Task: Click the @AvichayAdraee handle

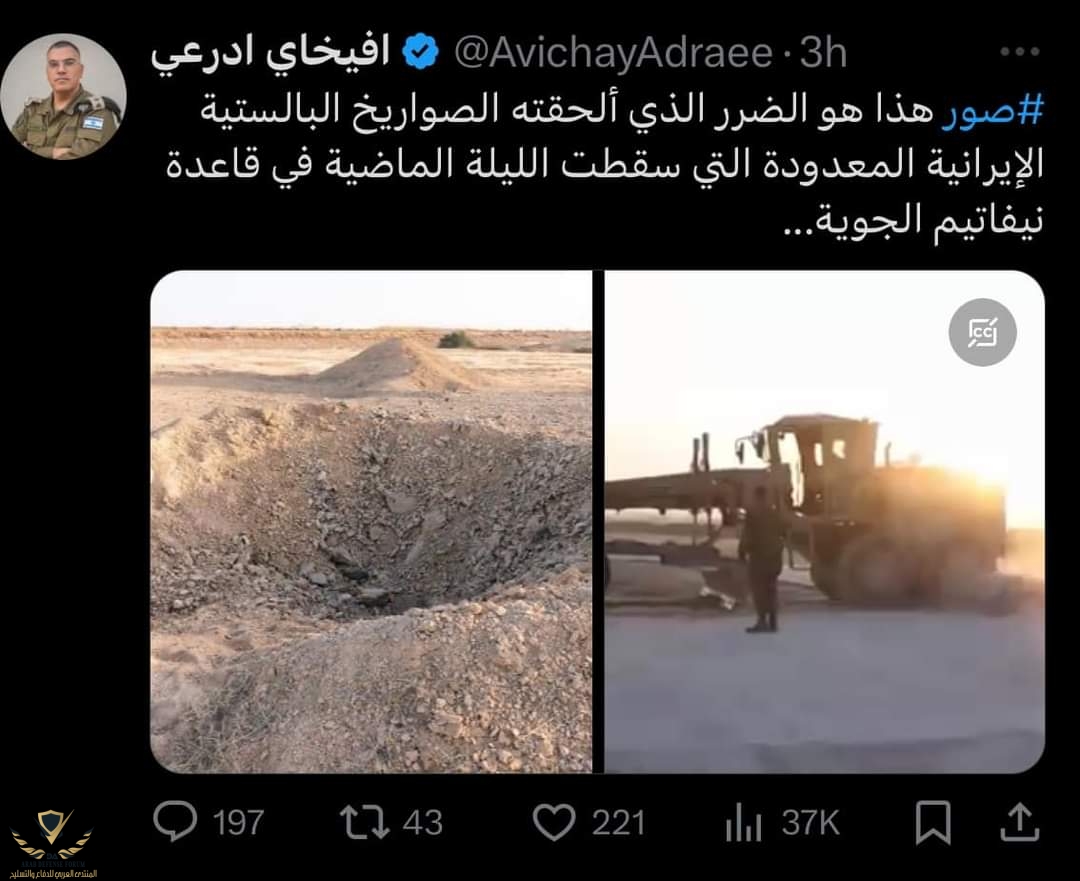Action: coord(613,53)
